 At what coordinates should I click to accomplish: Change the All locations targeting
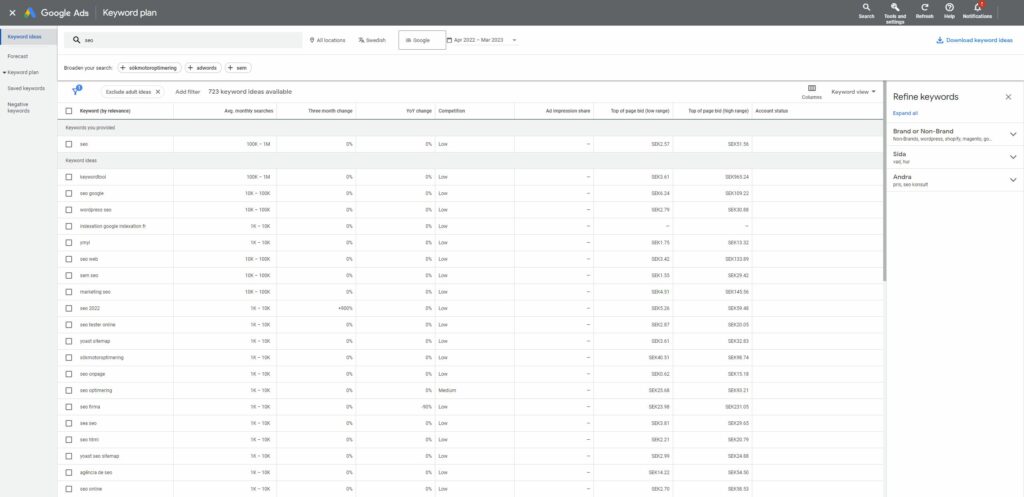(x=327, y=40)
